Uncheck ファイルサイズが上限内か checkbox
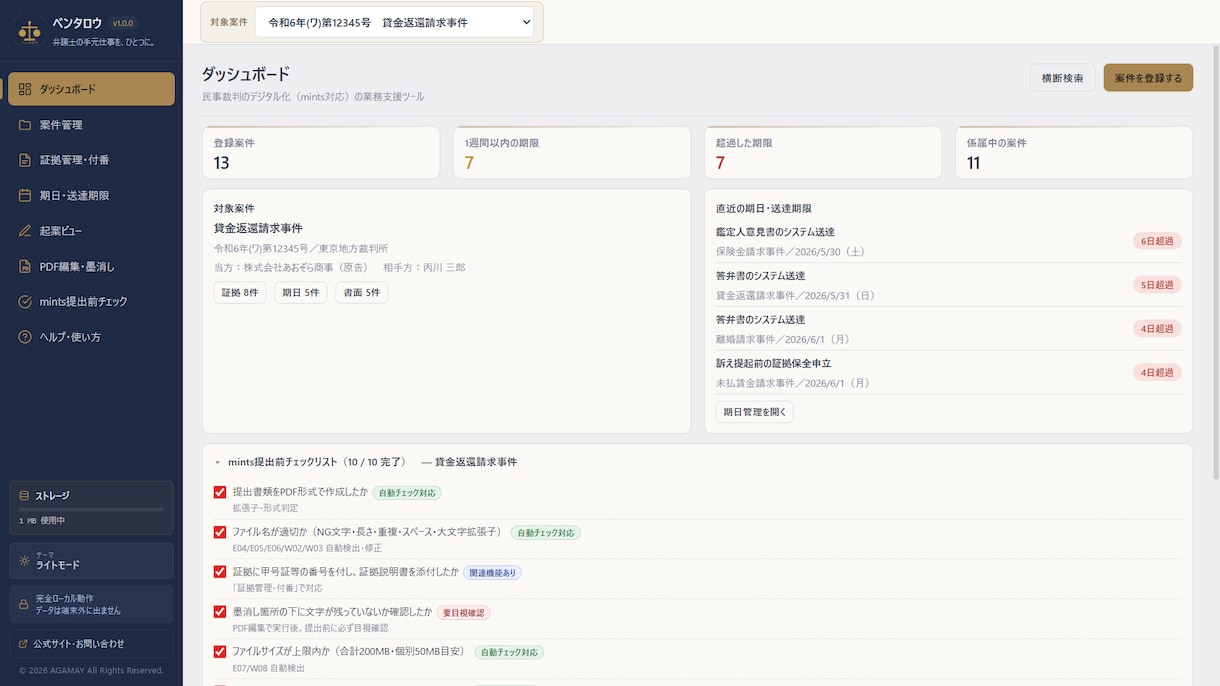Viewport: 1220px width, 686px height. (220, 651)
